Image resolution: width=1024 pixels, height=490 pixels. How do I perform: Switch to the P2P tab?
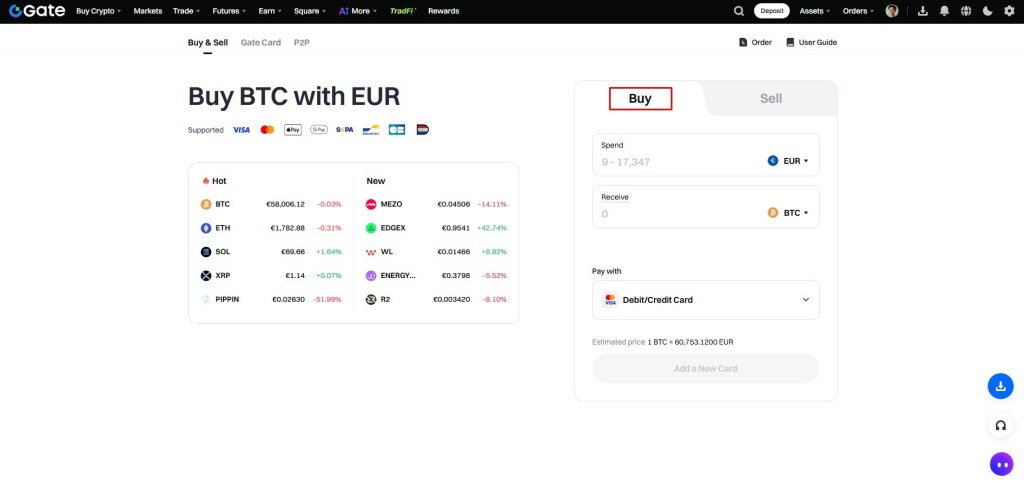[301, 42]
